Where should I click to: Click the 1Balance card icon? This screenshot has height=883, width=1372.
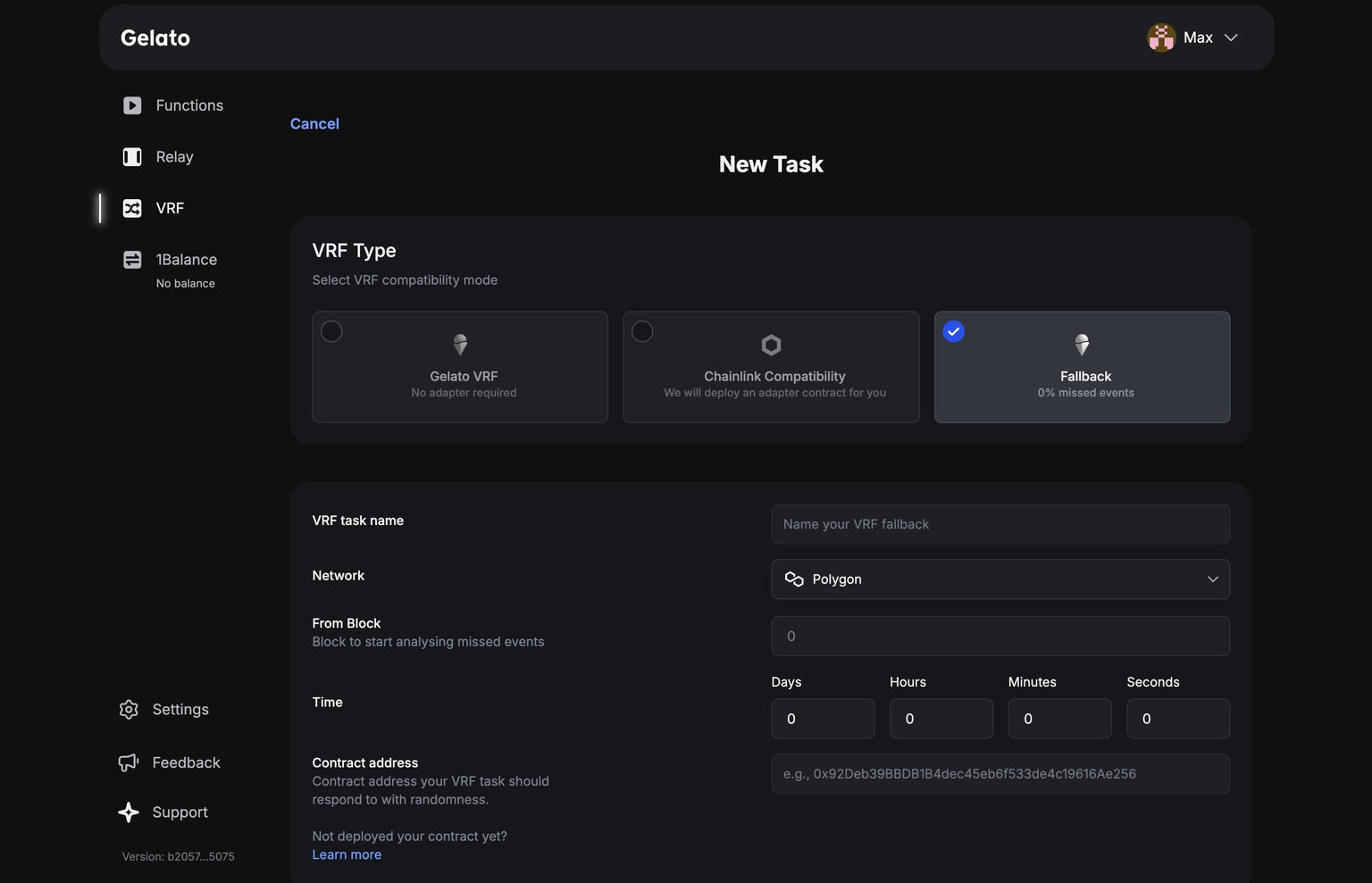pos(132,260)
